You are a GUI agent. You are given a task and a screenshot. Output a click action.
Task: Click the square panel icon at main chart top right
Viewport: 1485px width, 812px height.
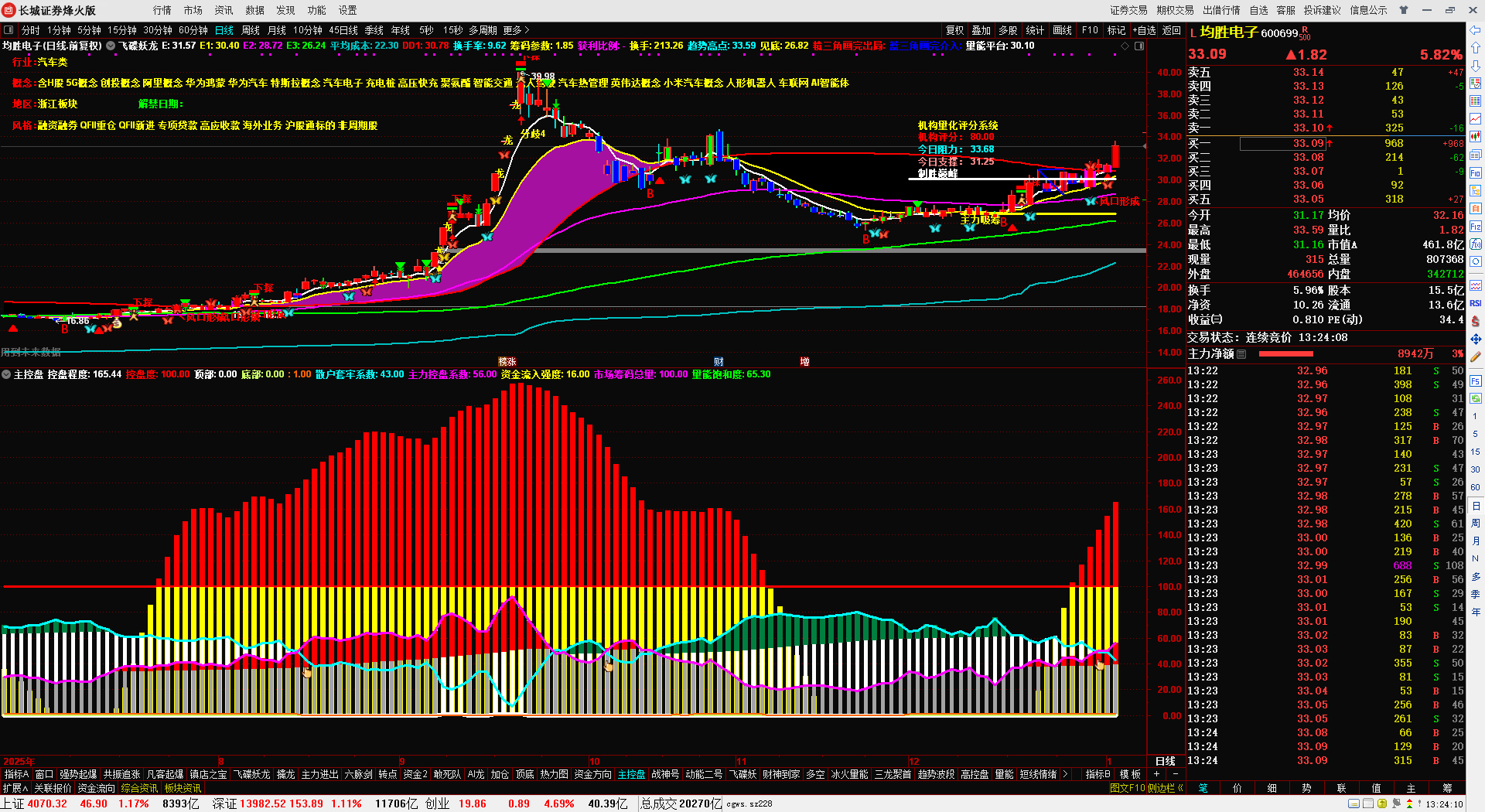pyautogui.click(x=1139, y=46)
